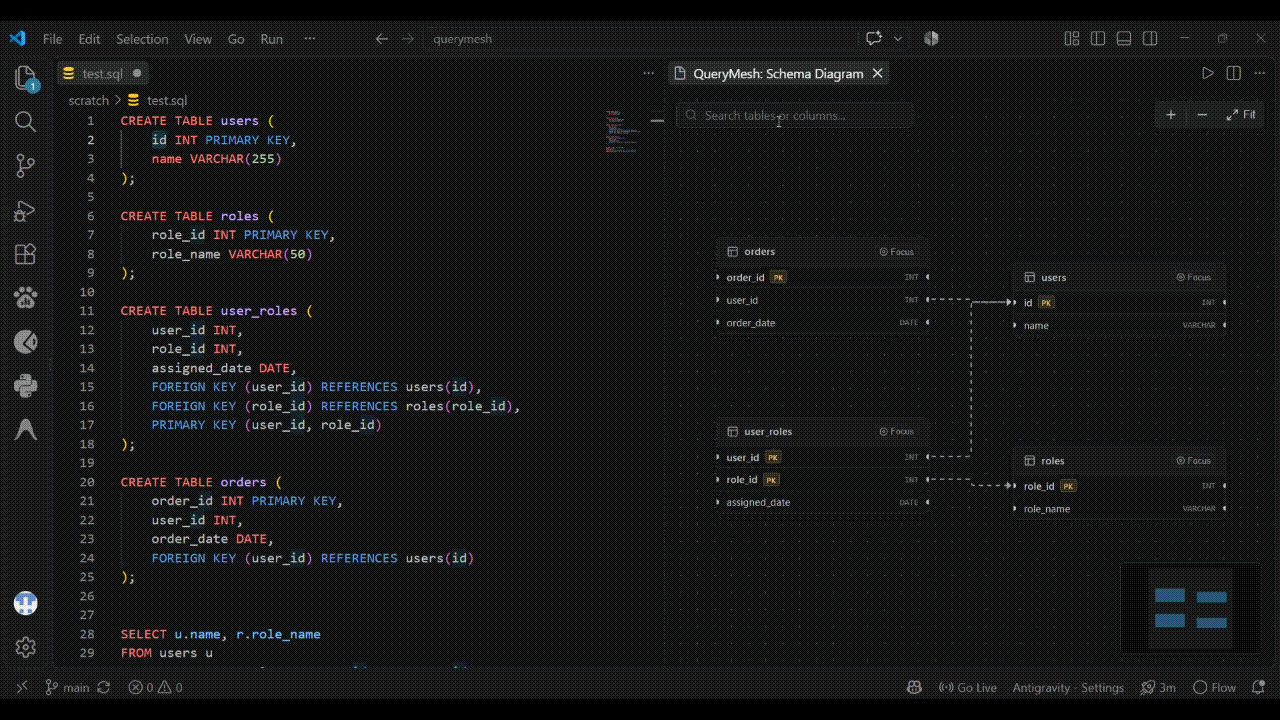
Task: Click the scratch breadcrumb folder
Action: click(88, 100)
